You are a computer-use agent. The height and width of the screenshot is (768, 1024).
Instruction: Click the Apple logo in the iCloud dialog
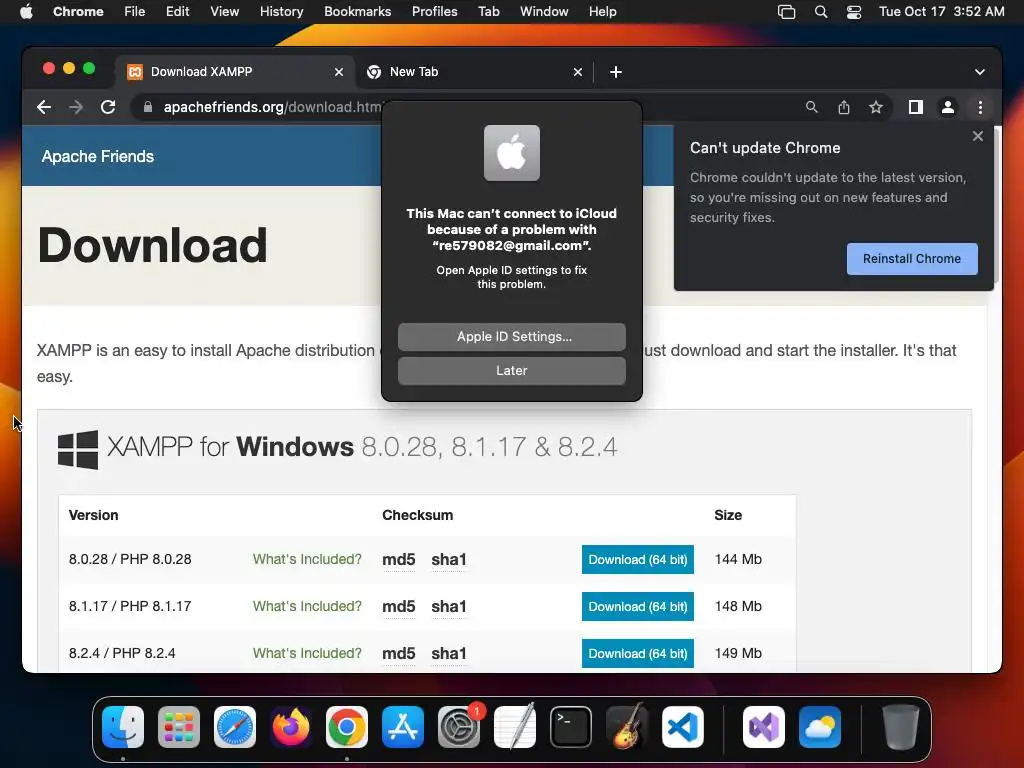click(x=511, y=153)
